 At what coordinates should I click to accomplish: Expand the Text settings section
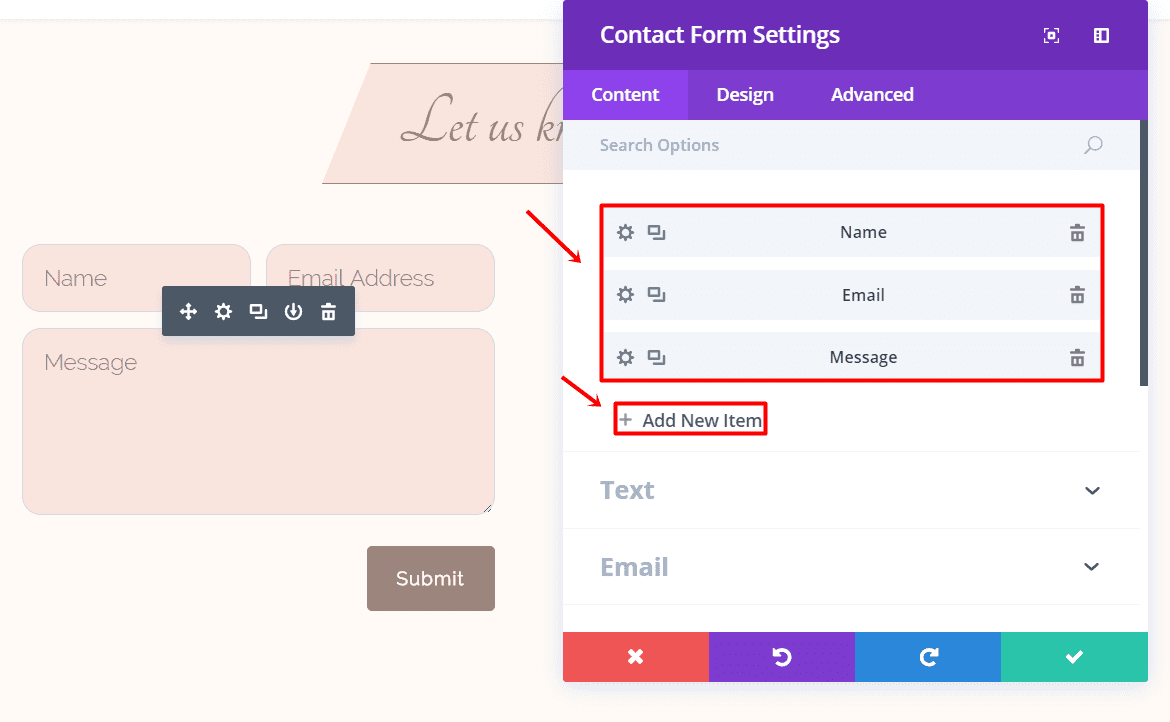tap(1092, 490)
